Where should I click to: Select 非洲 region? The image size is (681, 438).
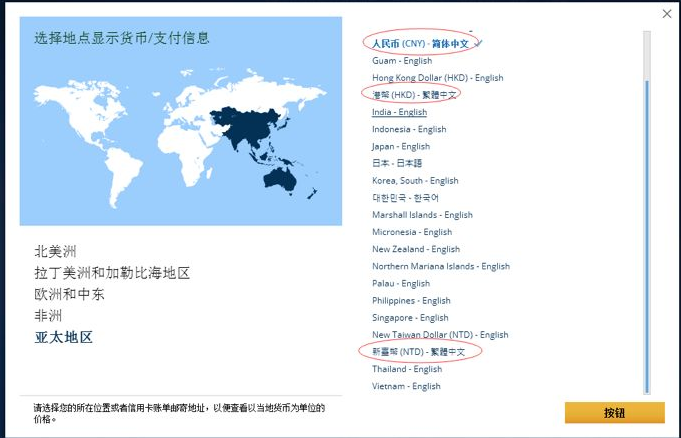tap(48, 316)
